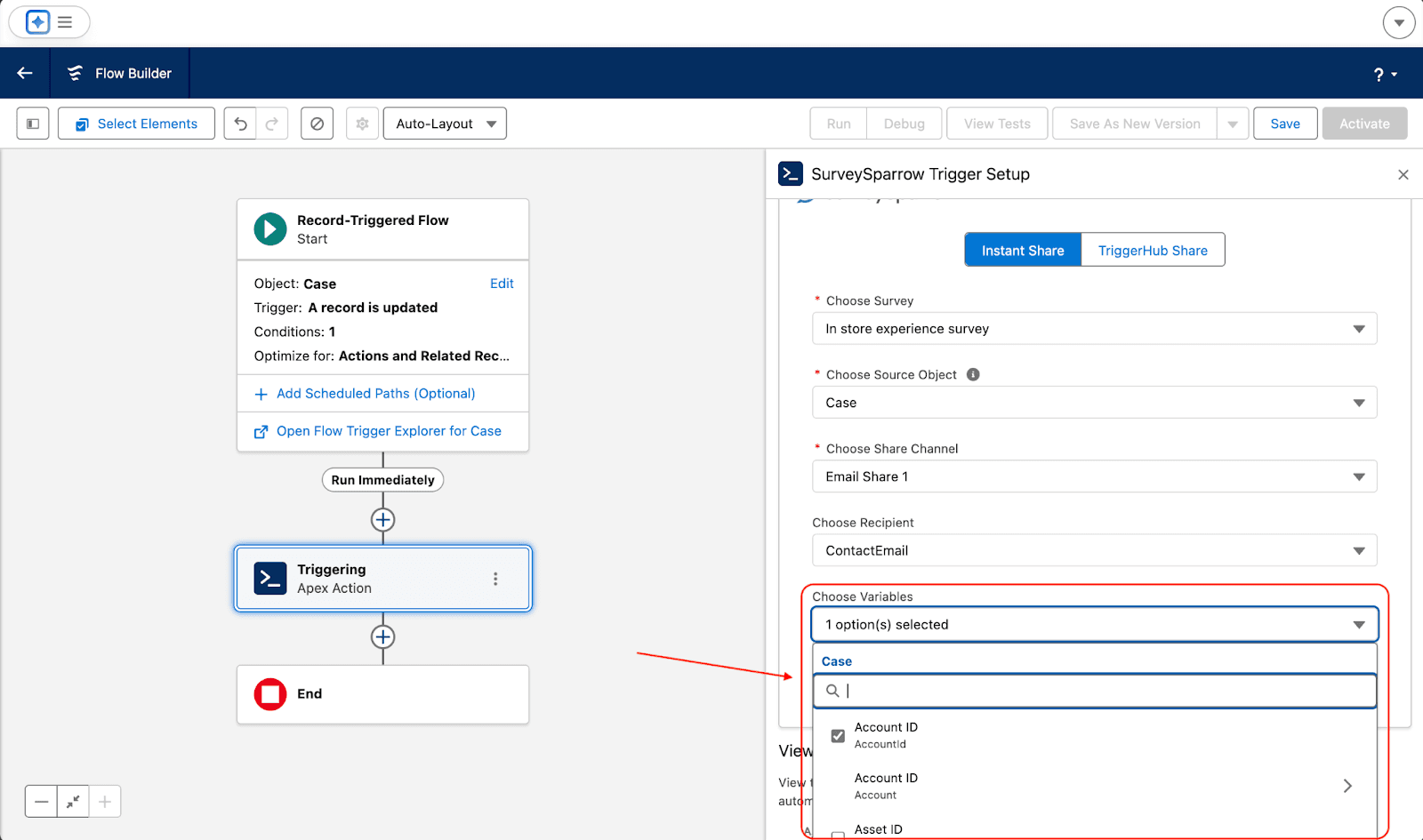Click the undo arrow button
Image resolution: width=1423 pixels, height=840 pixels.
click(240, 124)
